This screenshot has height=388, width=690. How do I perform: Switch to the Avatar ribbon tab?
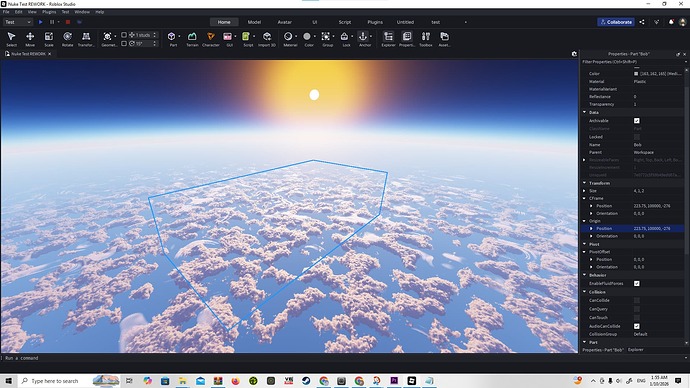point(285,22)
